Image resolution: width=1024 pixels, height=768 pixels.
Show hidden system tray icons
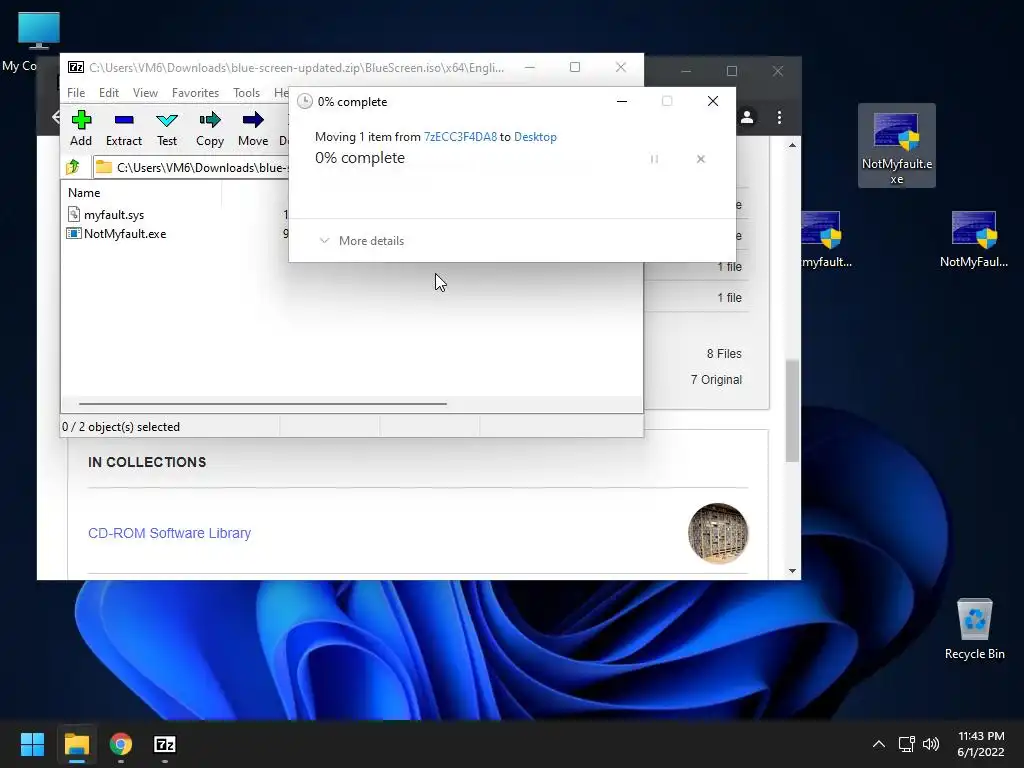879,744
